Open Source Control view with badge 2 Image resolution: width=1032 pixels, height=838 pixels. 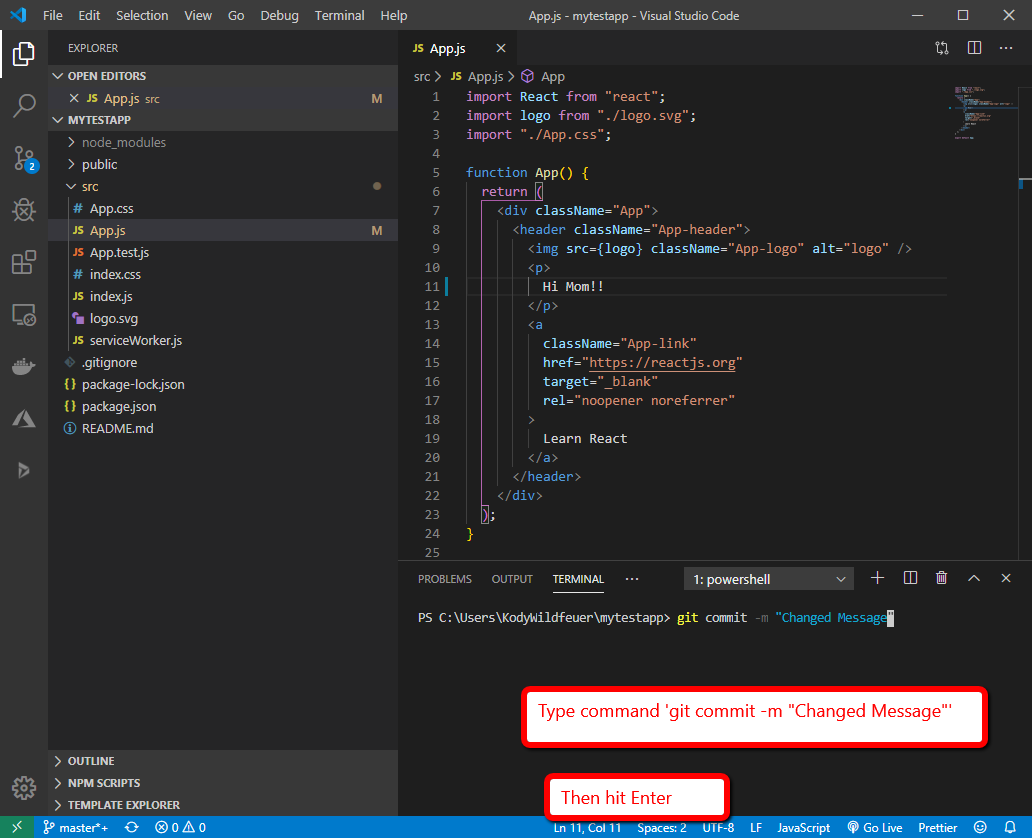pos(25,159)
